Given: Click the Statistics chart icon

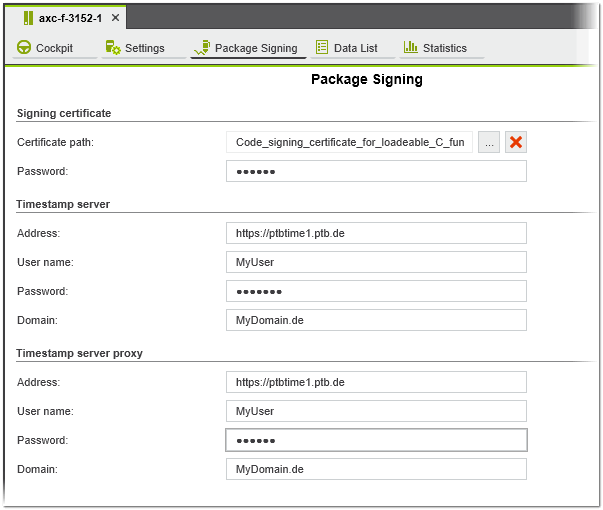Looking at the screenshot, I should click(x=410, y=48).
